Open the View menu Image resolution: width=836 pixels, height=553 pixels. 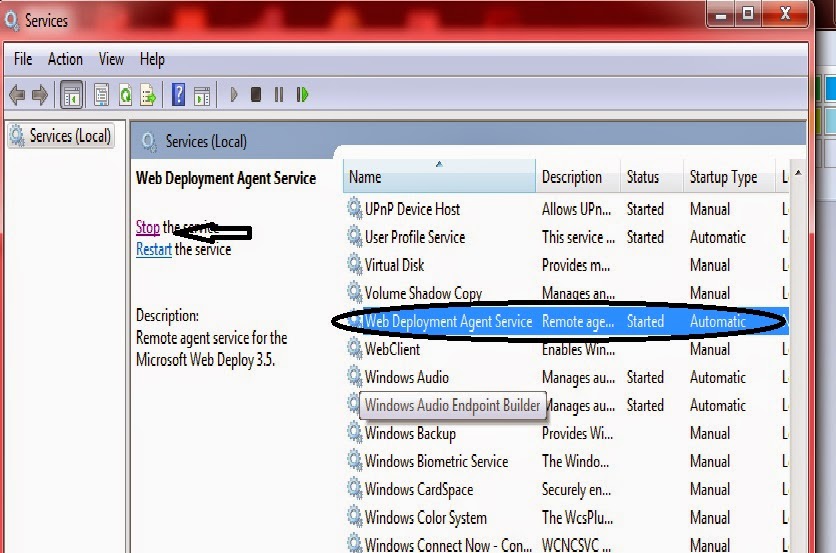coord(111,59)
